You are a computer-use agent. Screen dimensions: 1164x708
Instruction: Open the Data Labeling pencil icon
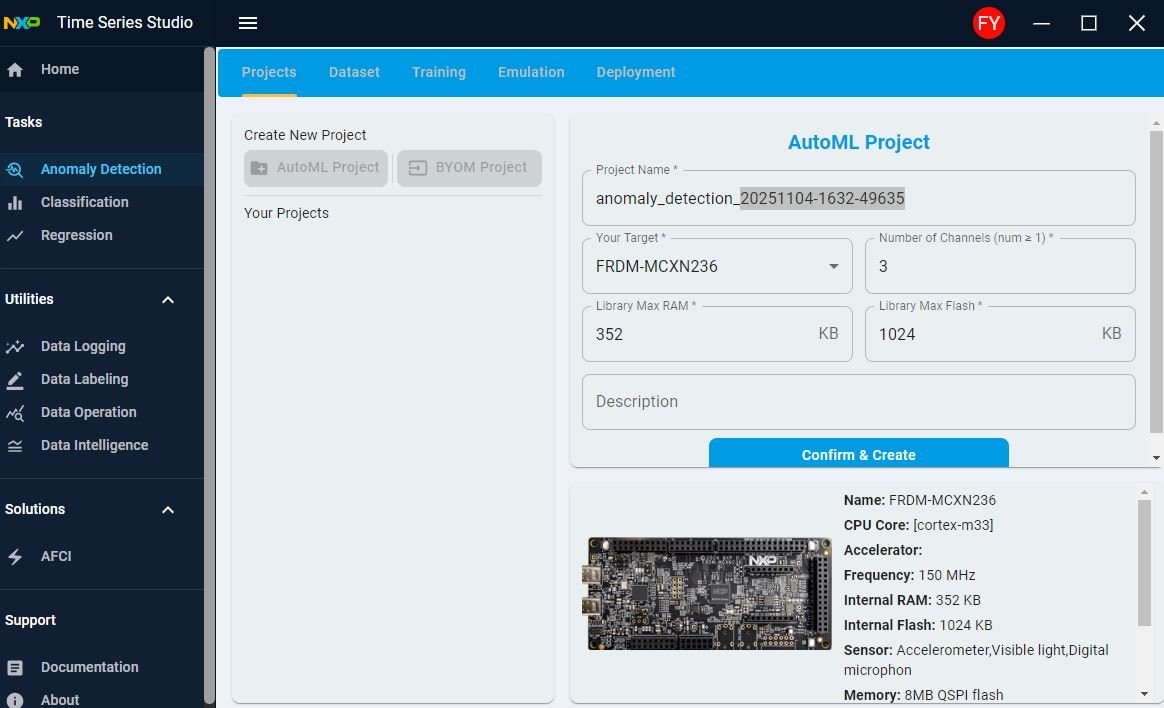[15, 380]
